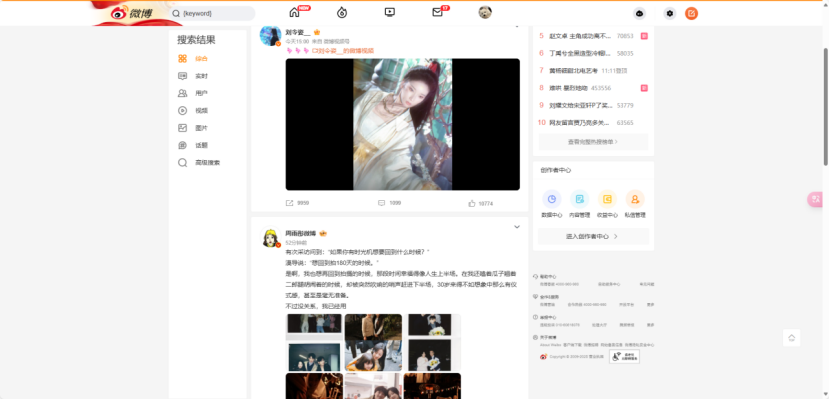Click the page vertical scrollbar
The height and width of the screenshot is (399, 829).
tap(826, 106)
